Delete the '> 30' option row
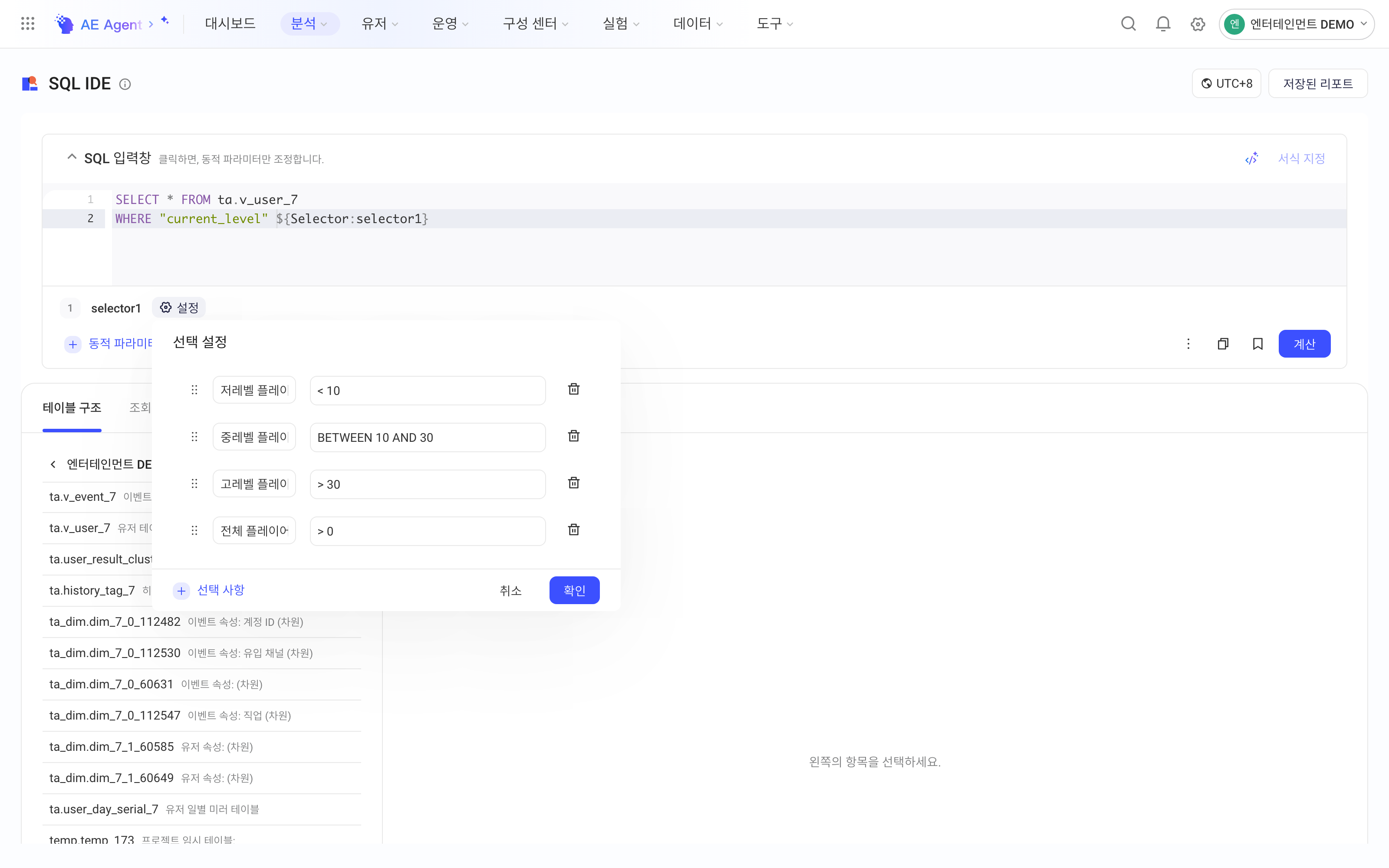Screen dimensions: 1389x868 (573, 483)
